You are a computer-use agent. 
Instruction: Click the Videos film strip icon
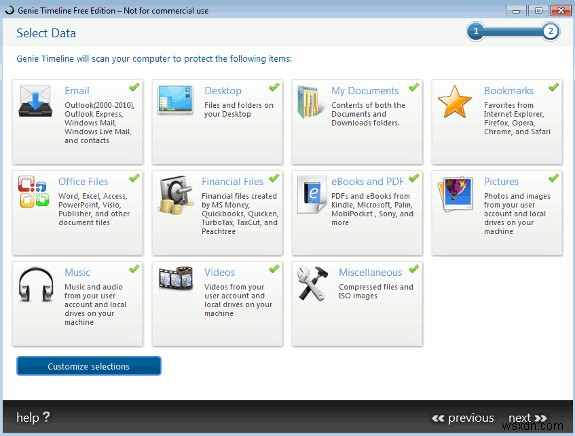click(176, 278)
